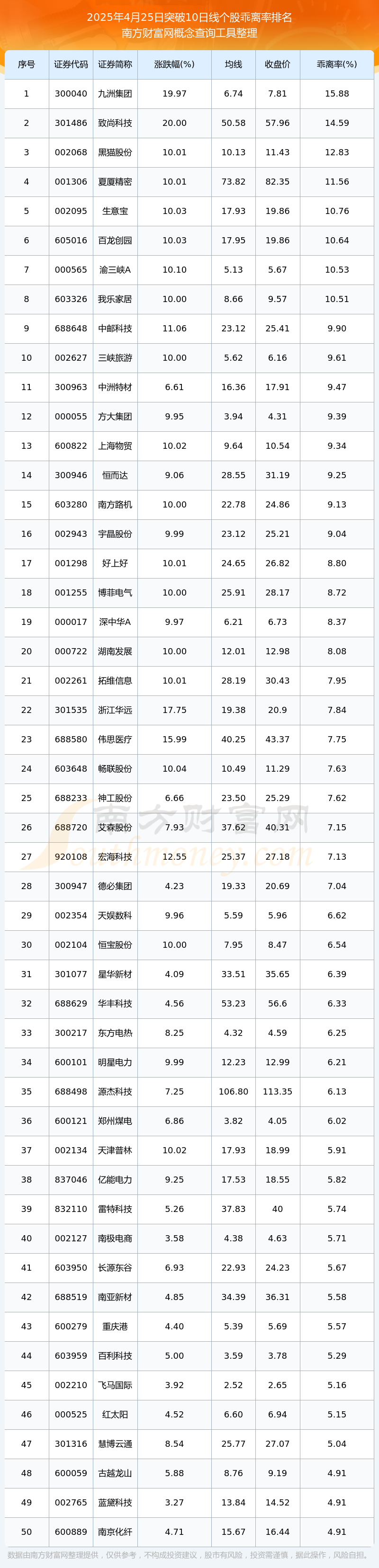379x1568 pixels.
Task: Select 渝三峡A stock name
Action: (x=115, y=270)
